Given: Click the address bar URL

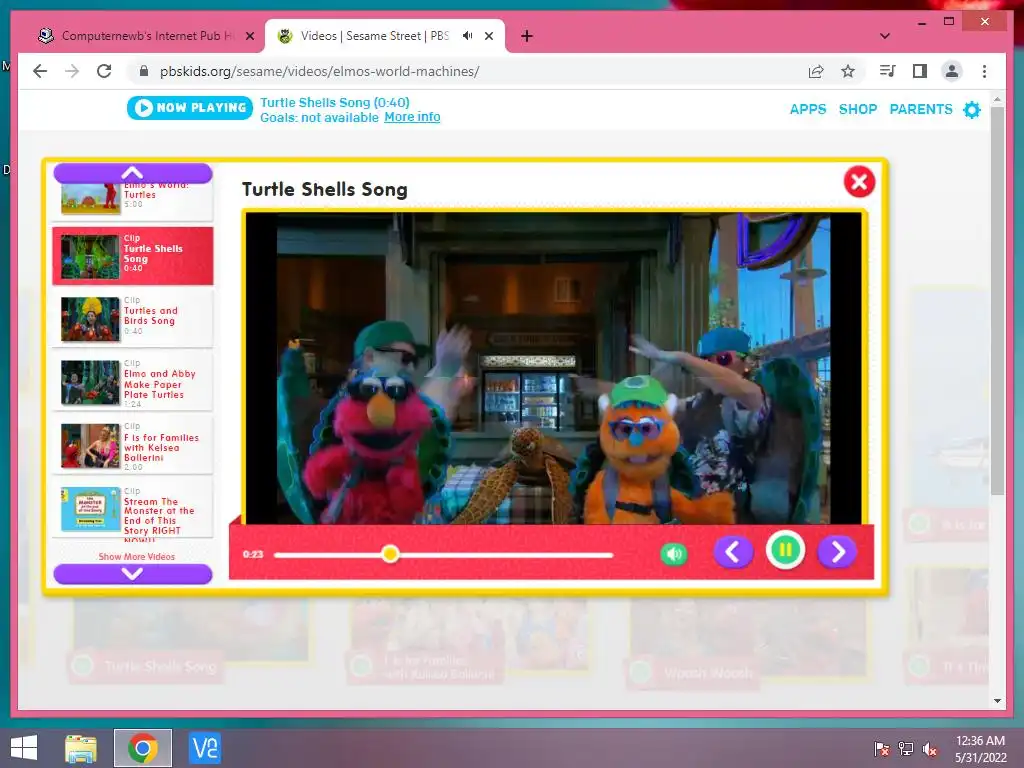Looking at the screenshot, I should pos(319,71).
